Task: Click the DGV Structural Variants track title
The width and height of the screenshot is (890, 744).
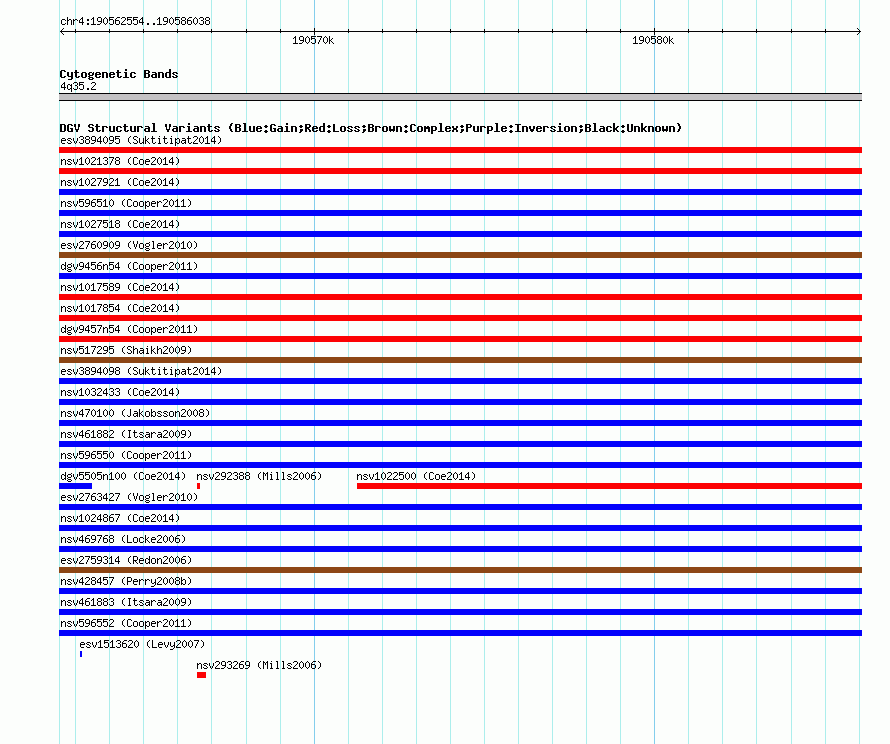Action: click(x=371, y=128)
